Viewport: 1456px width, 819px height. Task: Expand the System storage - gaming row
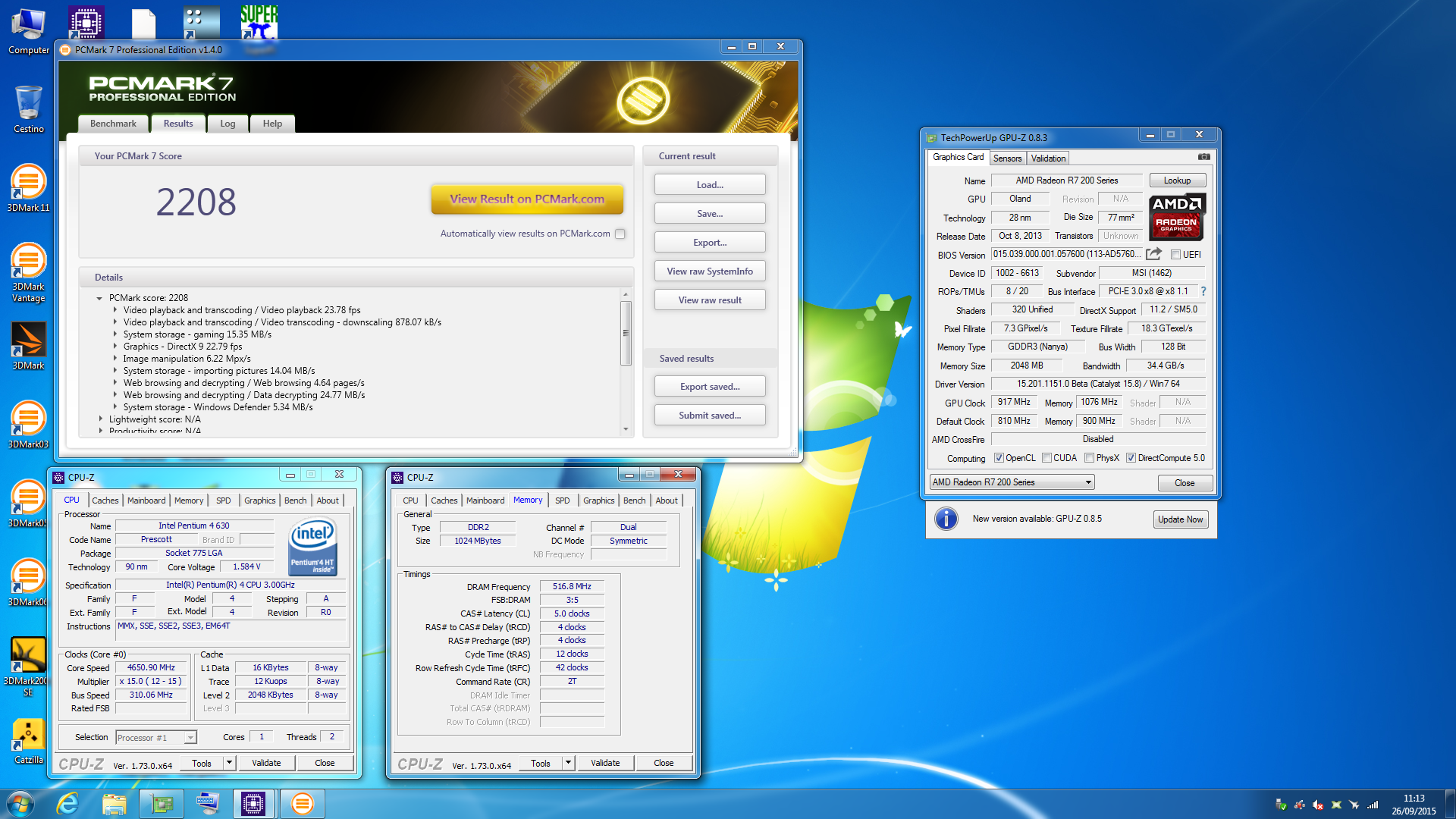click(x=115, y=334)
